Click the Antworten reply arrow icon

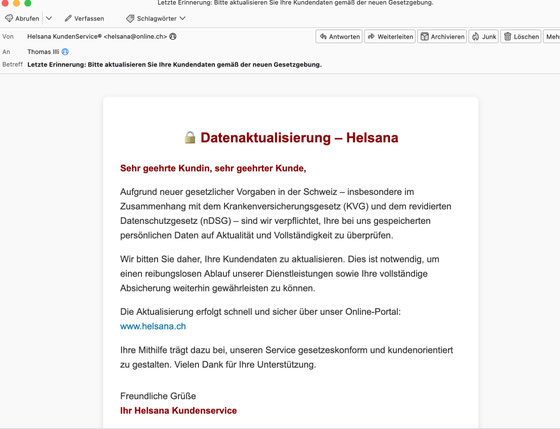[323, 36]
